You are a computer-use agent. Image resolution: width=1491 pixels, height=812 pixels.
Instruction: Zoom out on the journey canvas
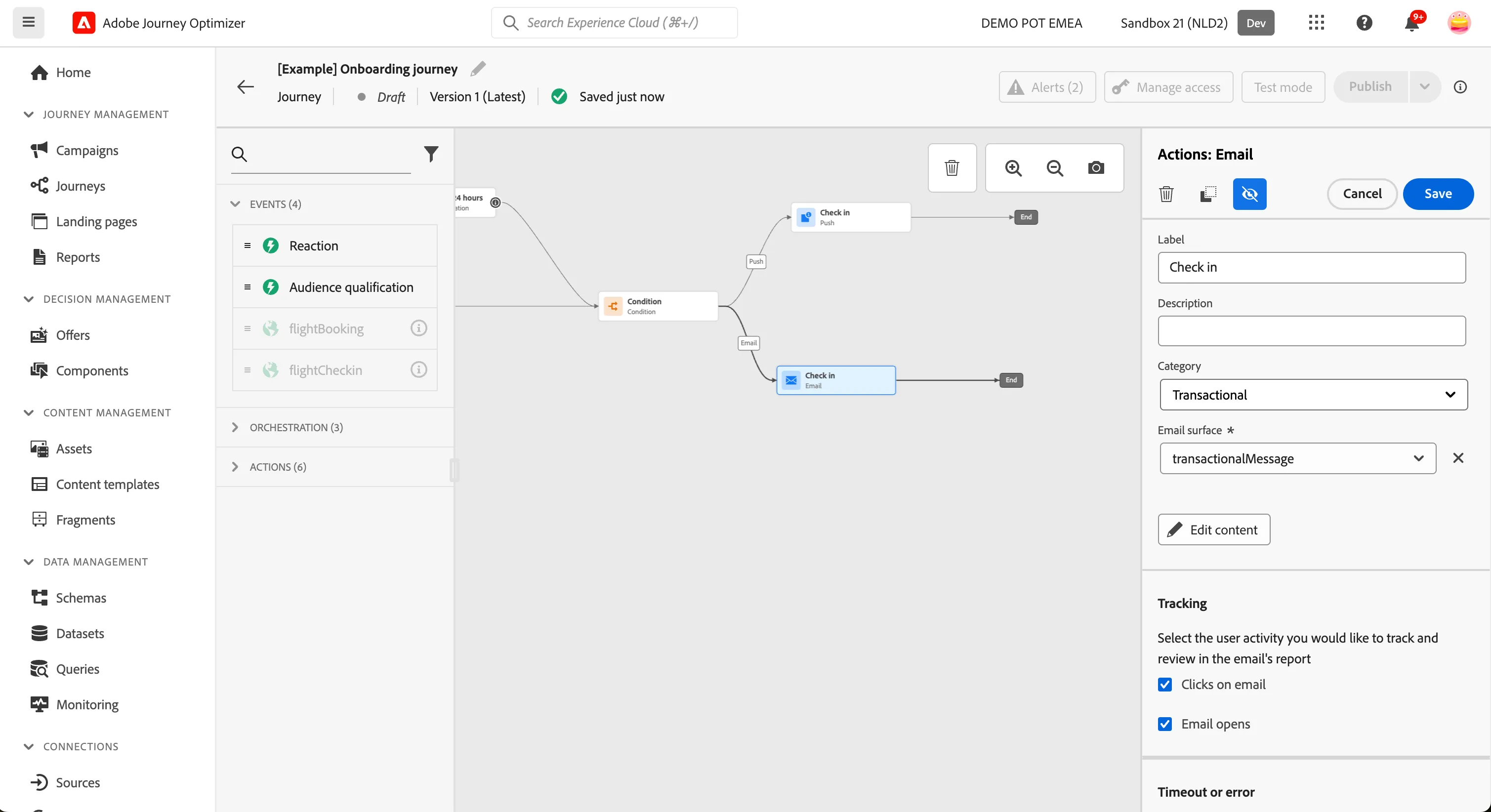1055,168
